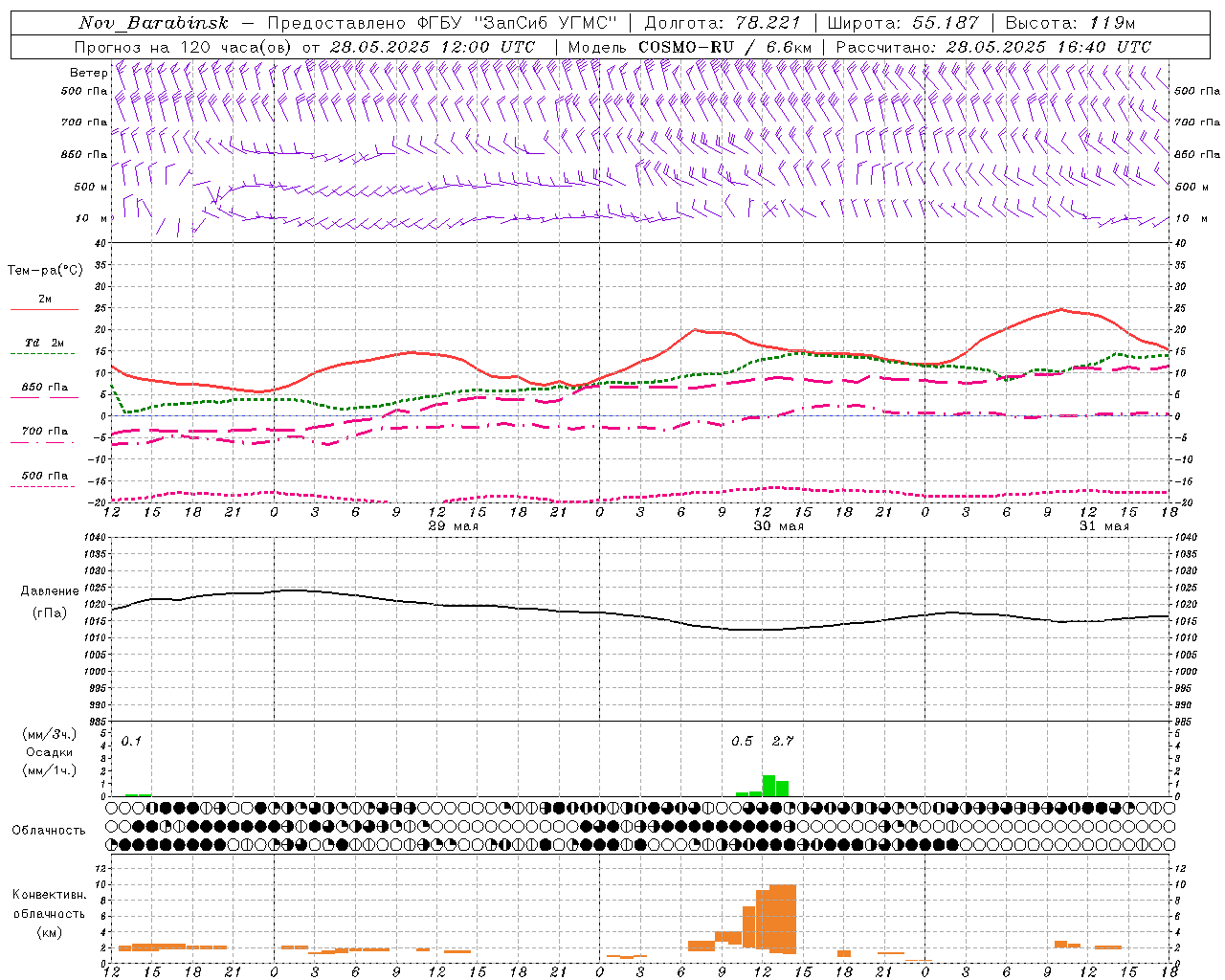Image resolution: width=1225 pixels, height=980 pixels.
Task: Click the '2.7' precipitation amount value
Action: (x=783, y=742)
